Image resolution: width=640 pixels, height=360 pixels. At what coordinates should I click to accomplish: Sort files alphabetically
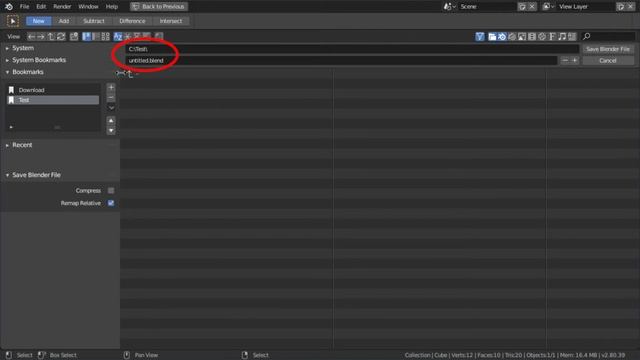pos(118,36)
